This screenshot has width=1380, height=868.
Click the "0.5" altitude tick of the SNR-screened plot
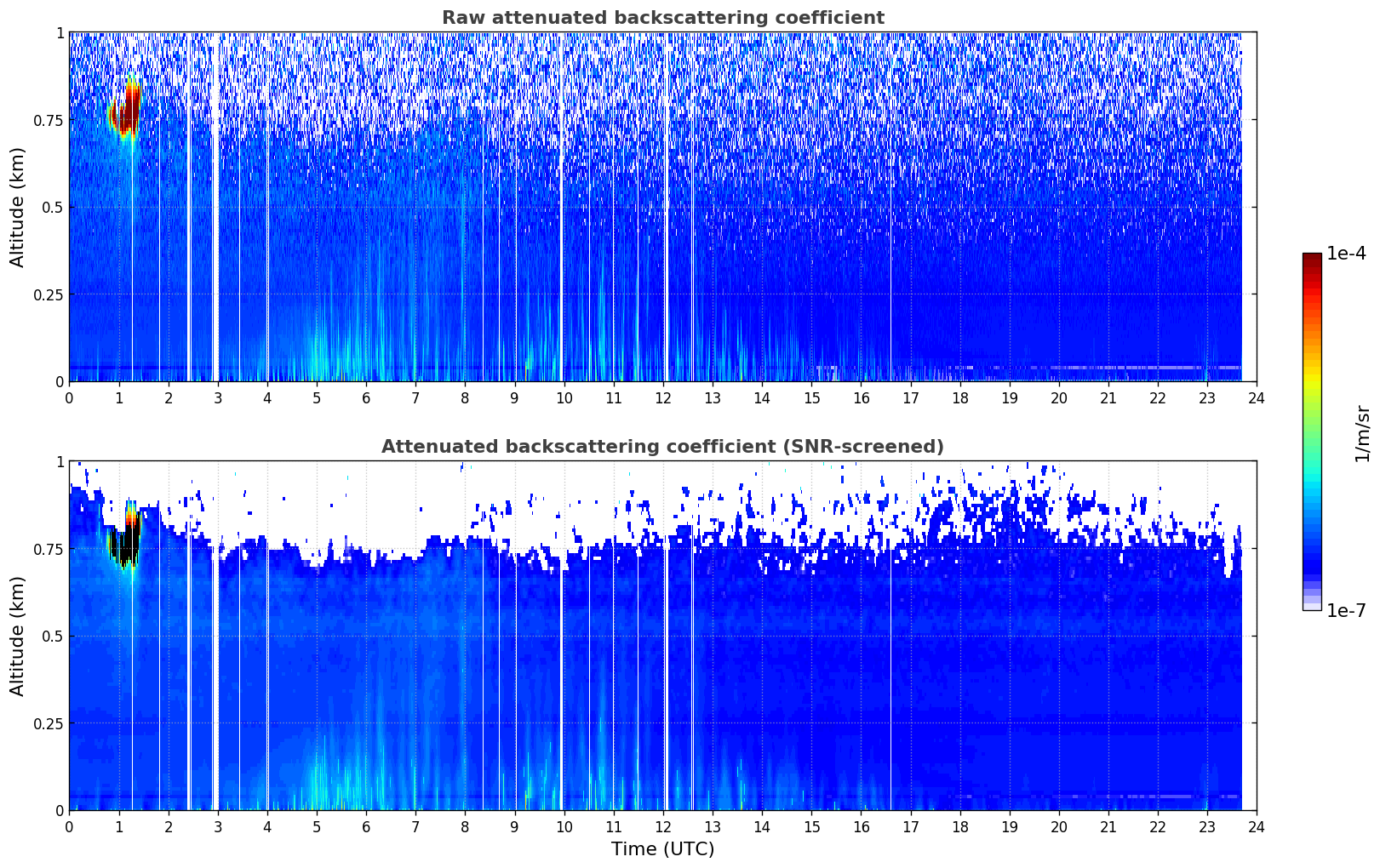pyautogui.click(x=53, y=637)
